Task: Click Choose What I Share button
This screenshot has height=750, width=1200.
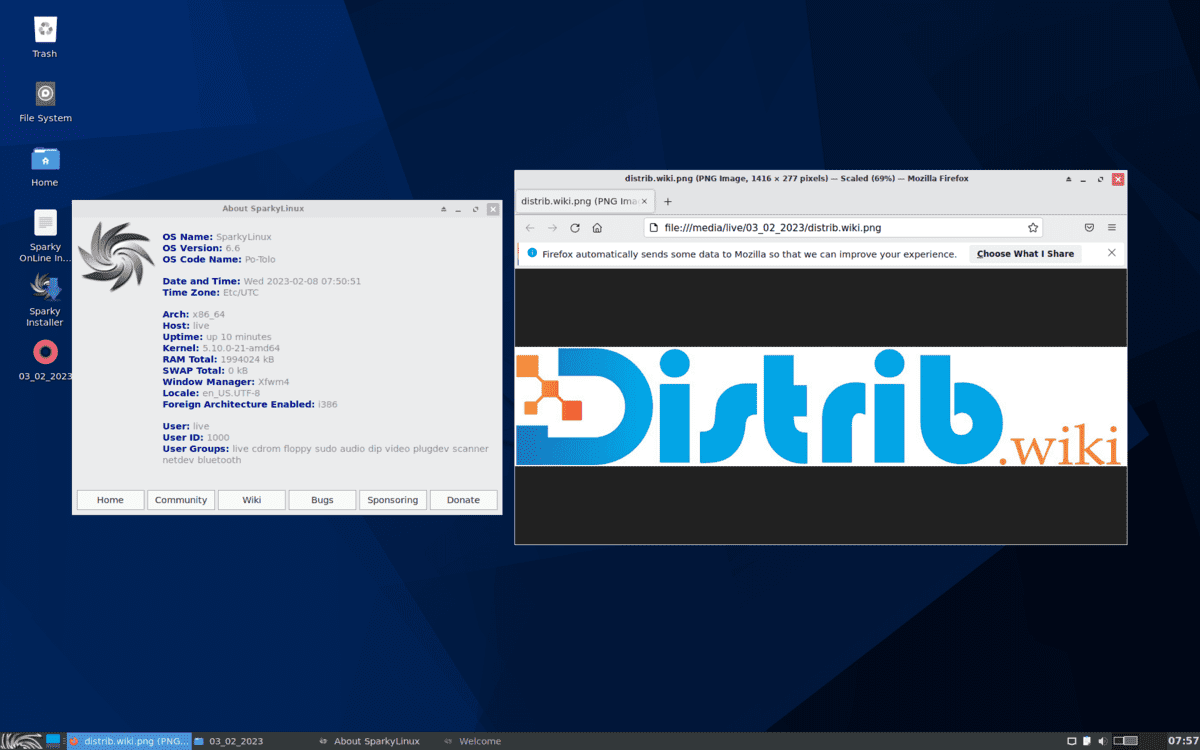Action: 1025,254
